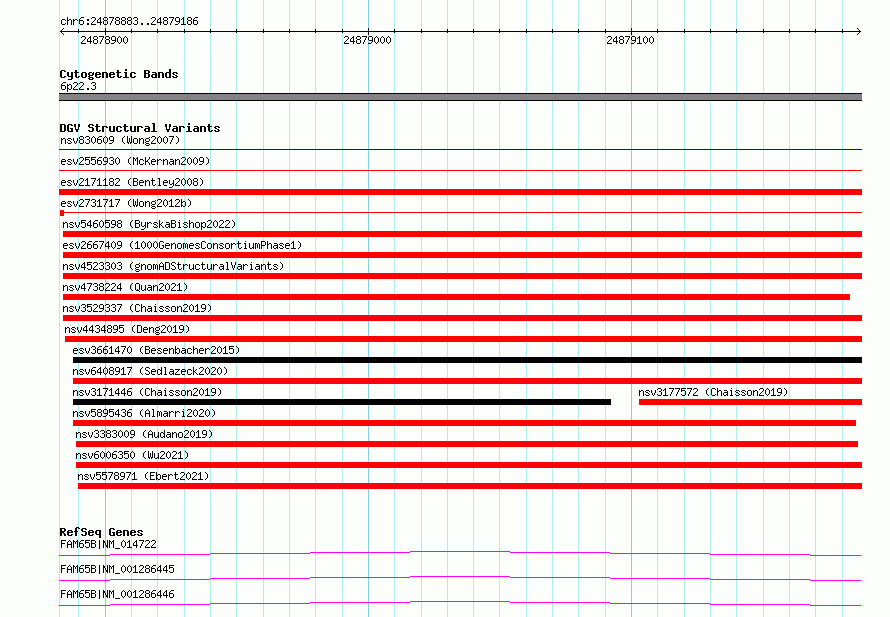Screen dimensions: 890x617
Task: Click nsv4523303 (gnomADStructuralVariants) label
Action: coord(173,266)
